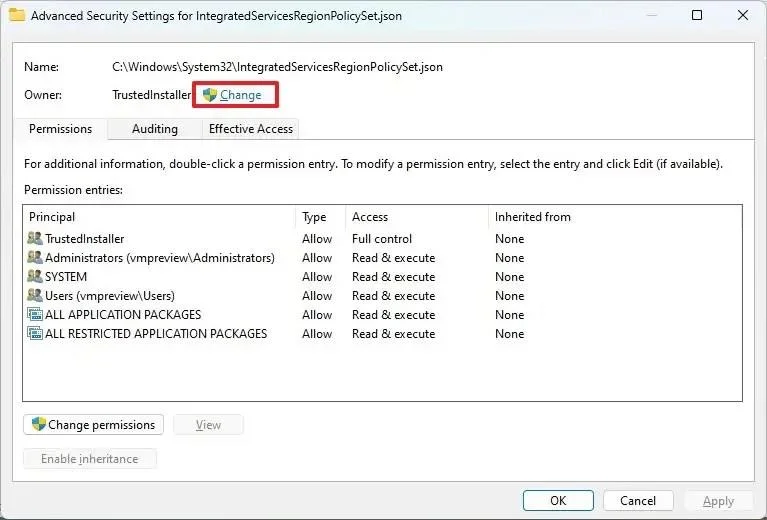767x520 pixels.
Task: Open the Effective Access tab
Action: tap(250, 129)
